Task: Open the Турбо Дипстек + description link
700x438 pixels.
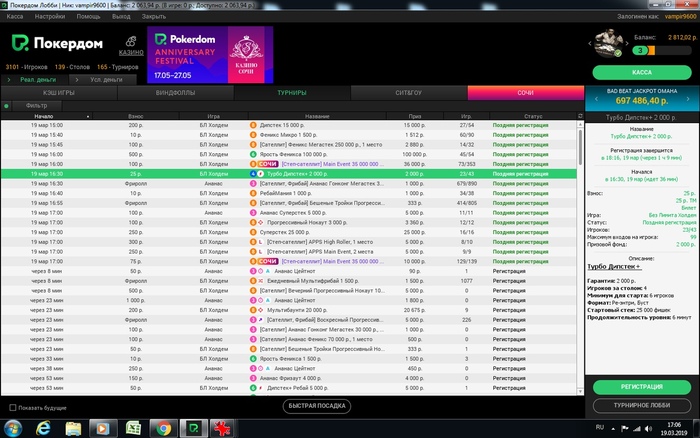Action: point(614,267)
